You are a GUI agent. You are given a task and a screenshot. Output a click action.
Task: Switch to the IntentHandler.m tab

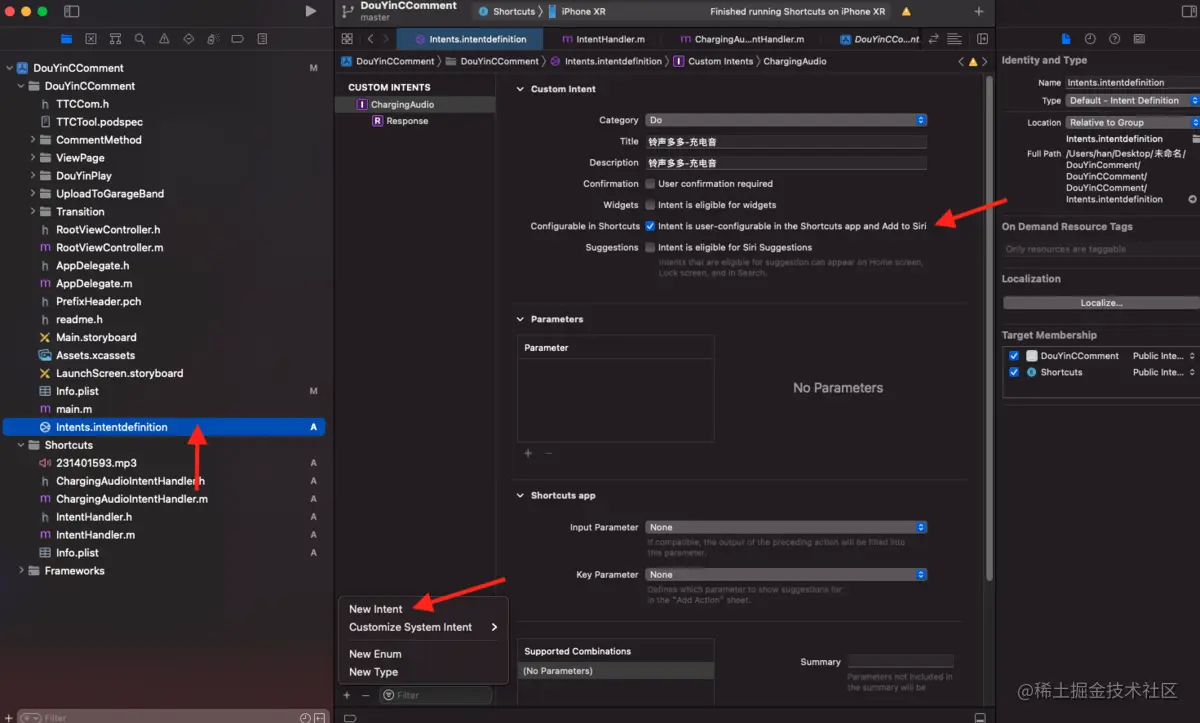tap(603, 39)
